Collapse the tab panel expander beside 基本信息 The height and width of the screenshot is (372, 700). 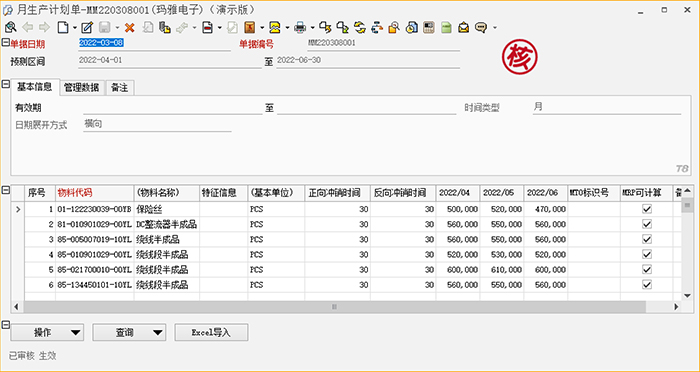pyautogui.click(x=5, y=84)
